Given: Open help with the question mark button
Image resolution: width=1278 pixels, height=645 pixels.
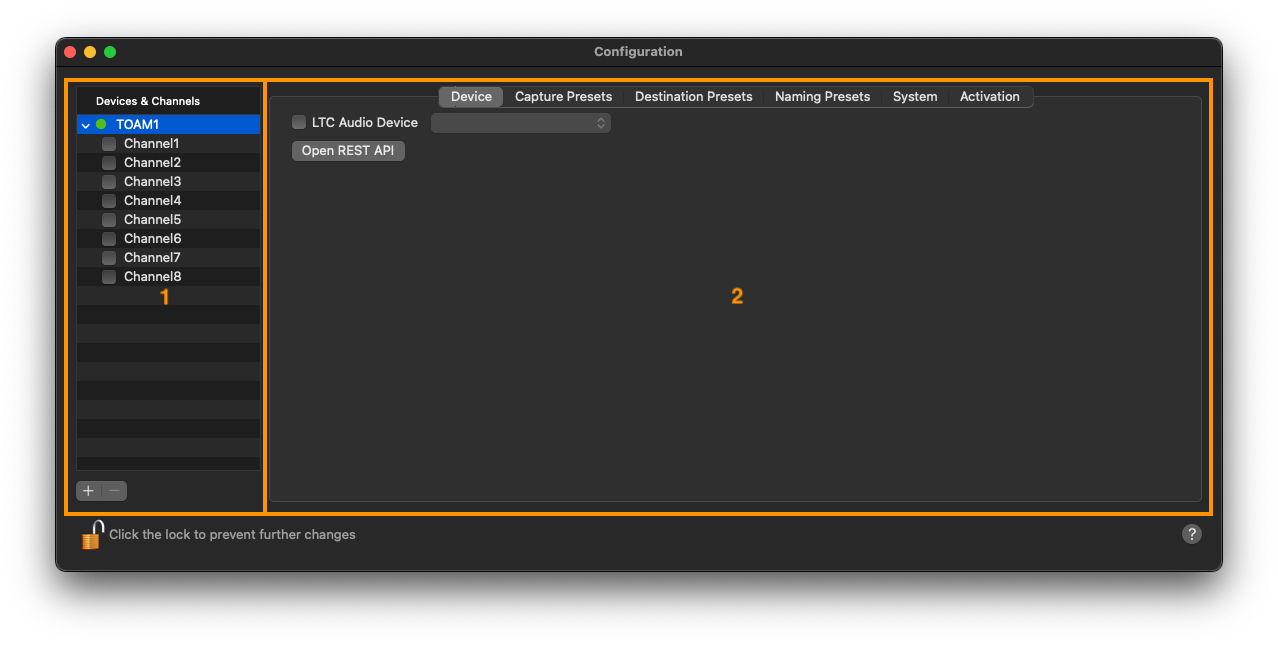Looking at the screenshot, I should (1191, 534).
